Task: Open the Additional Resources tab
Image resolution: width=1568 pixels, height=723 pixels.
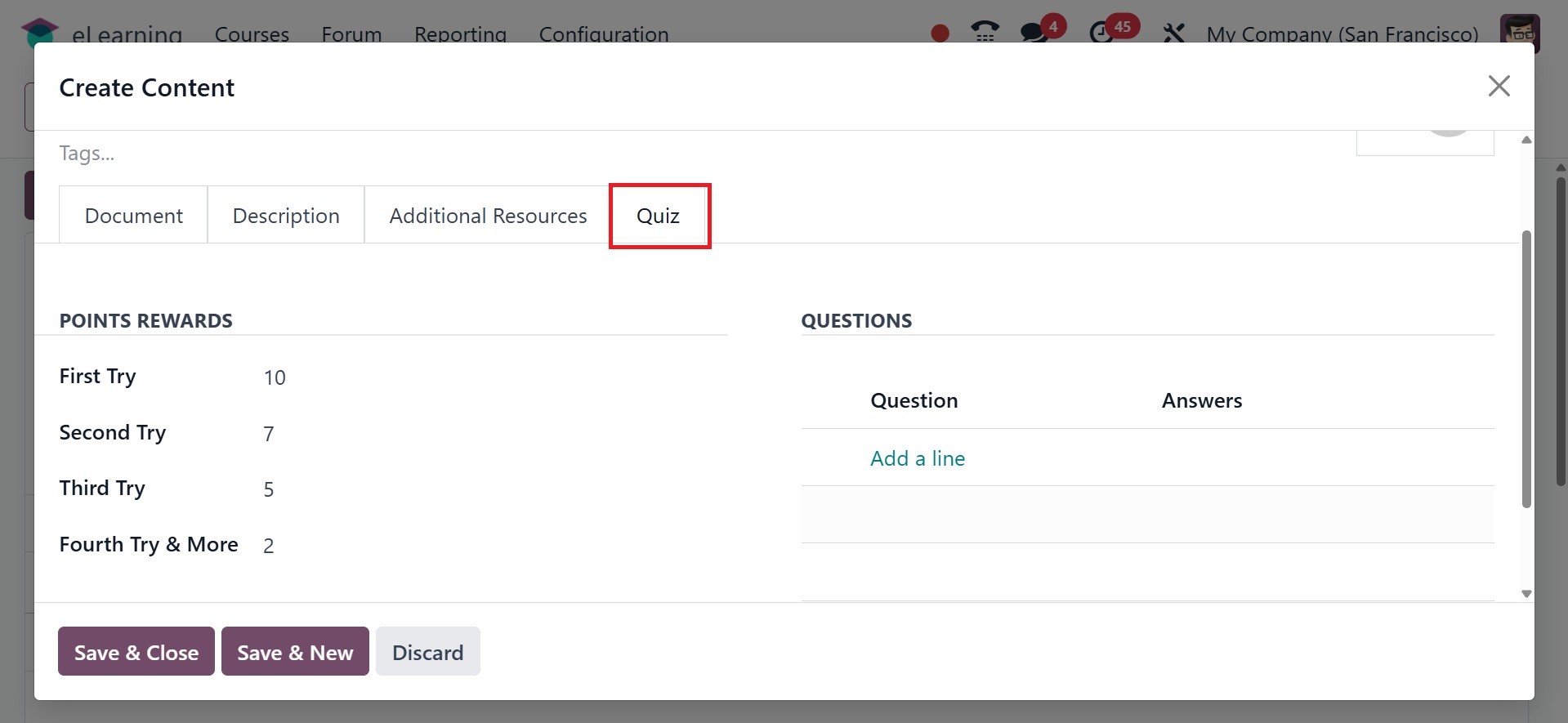Action: point(488,216)
